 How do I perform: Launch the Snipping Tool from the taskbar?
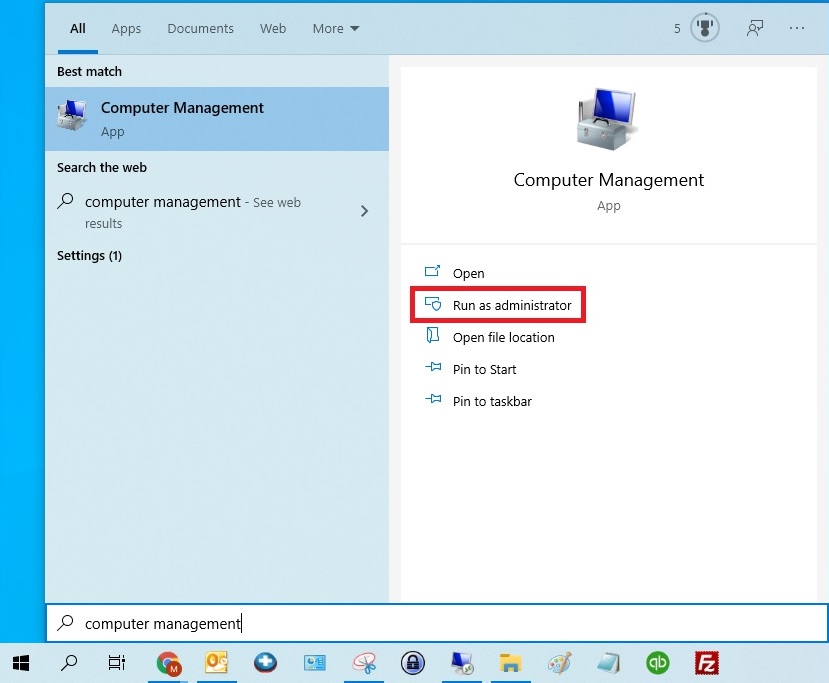click(x=364, y=663)
